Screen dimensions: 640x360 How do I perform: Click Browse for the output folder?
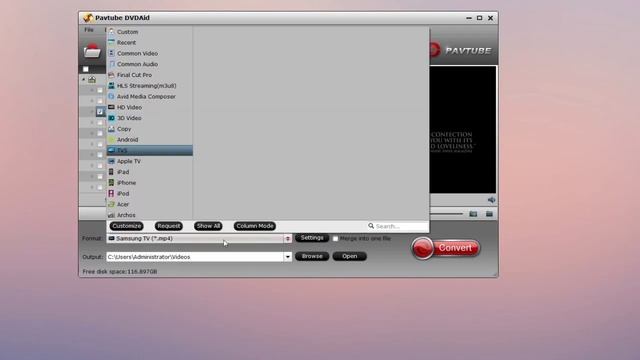tap(312, 256)
